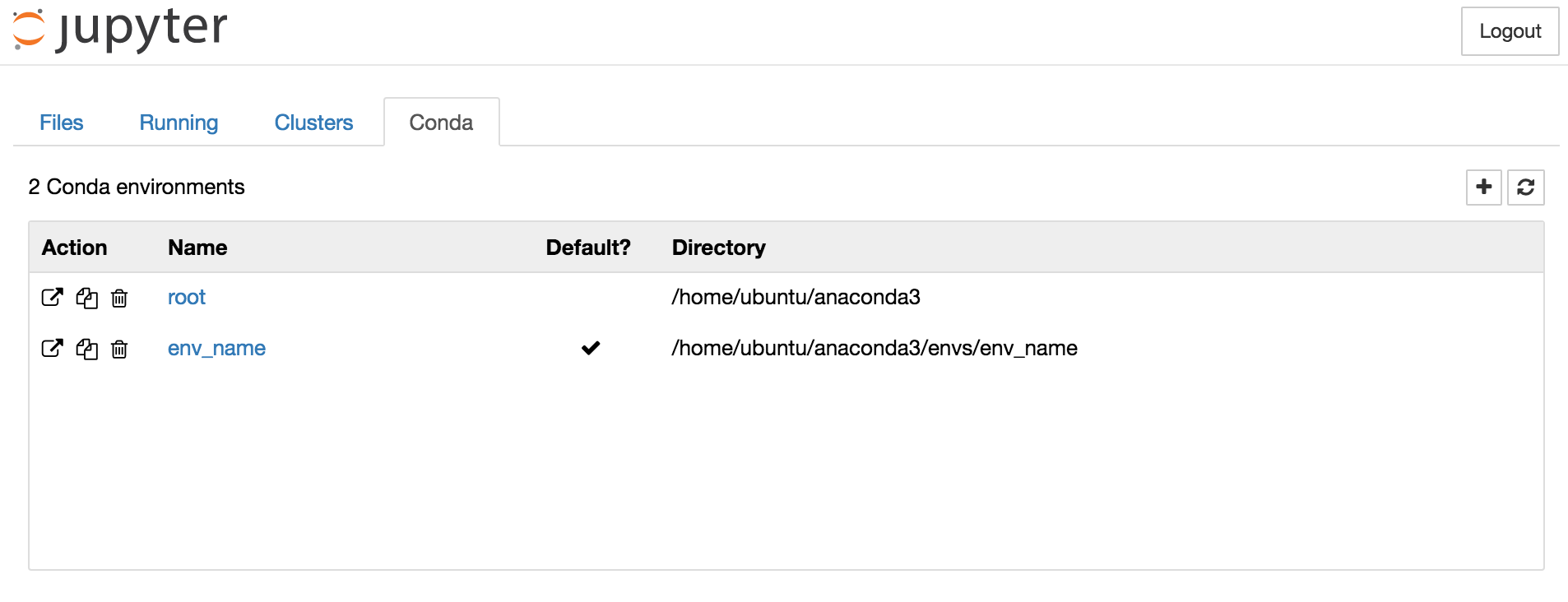Switch to the Files tab

(62, 123)
